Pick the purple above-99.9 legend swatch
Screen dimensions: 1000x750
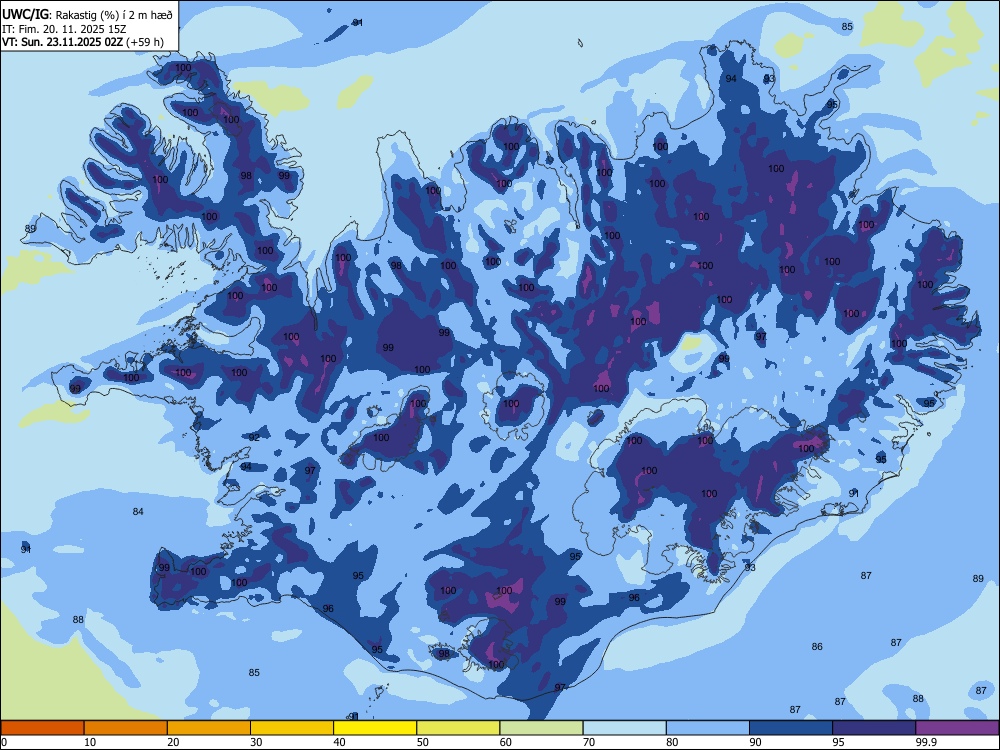pyautogui.click(x=957, y=728)
